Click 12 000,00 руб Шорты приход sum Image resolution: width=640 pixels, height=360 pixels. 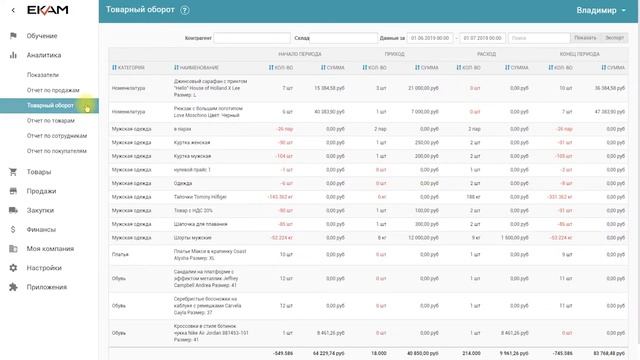click(x=423, y=238)
